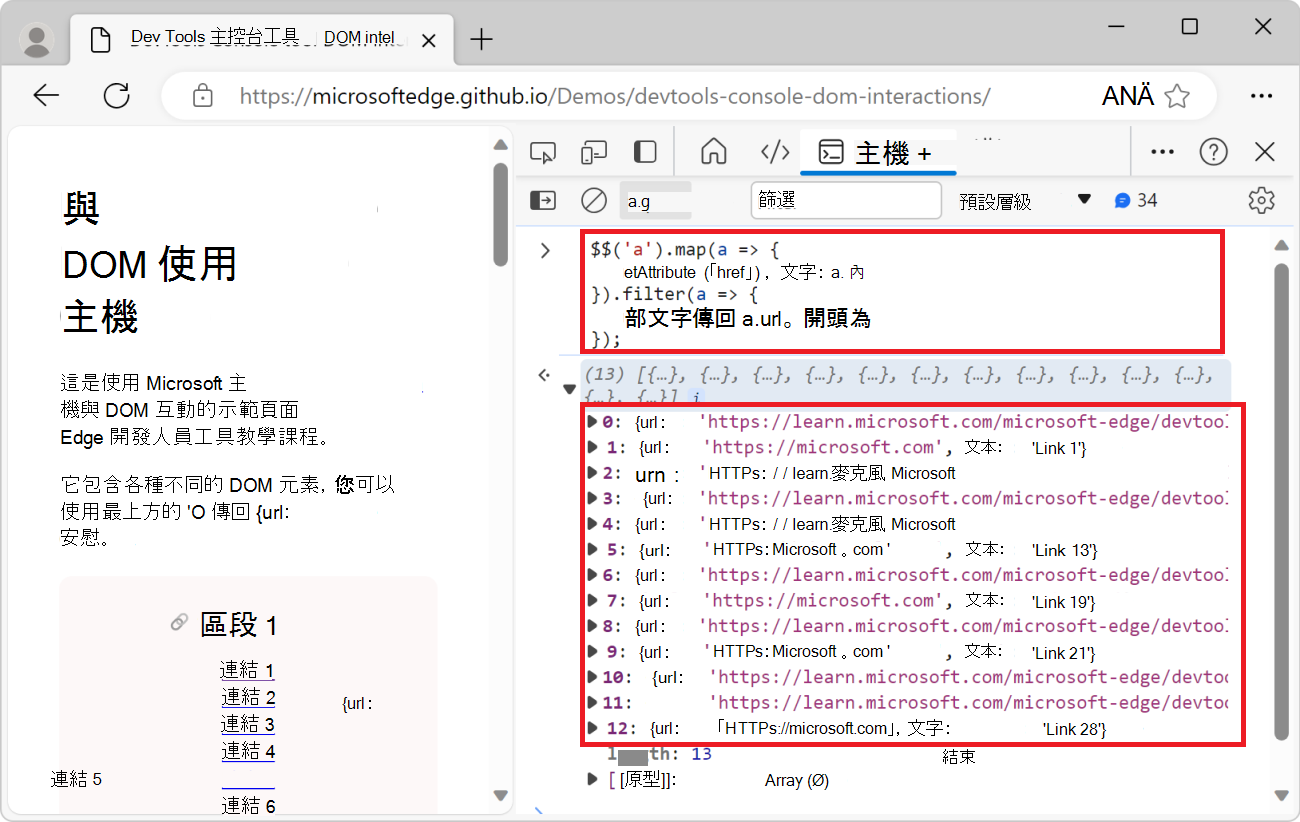This screenshot has width=1300, height=822.
Task: Reload the page with the Refresh icon
Action: pyautogui.click(x=117, y=96)
